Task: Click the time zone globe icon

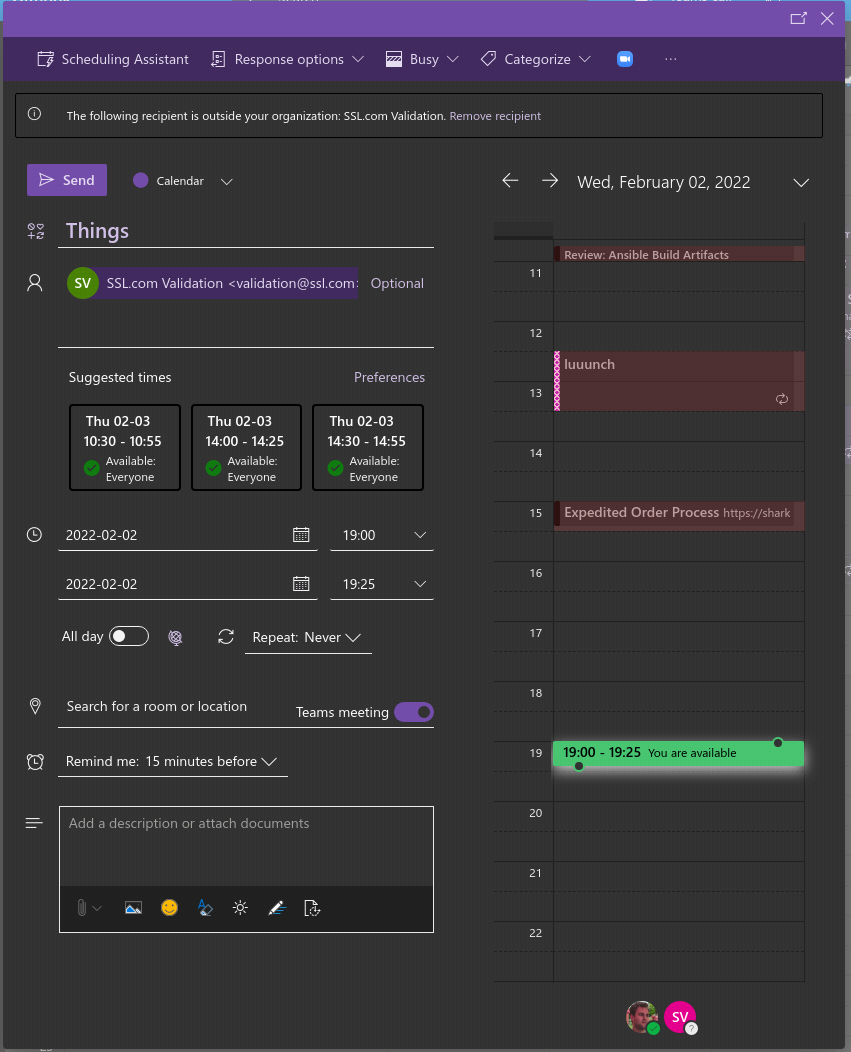Action: (176, 637)
